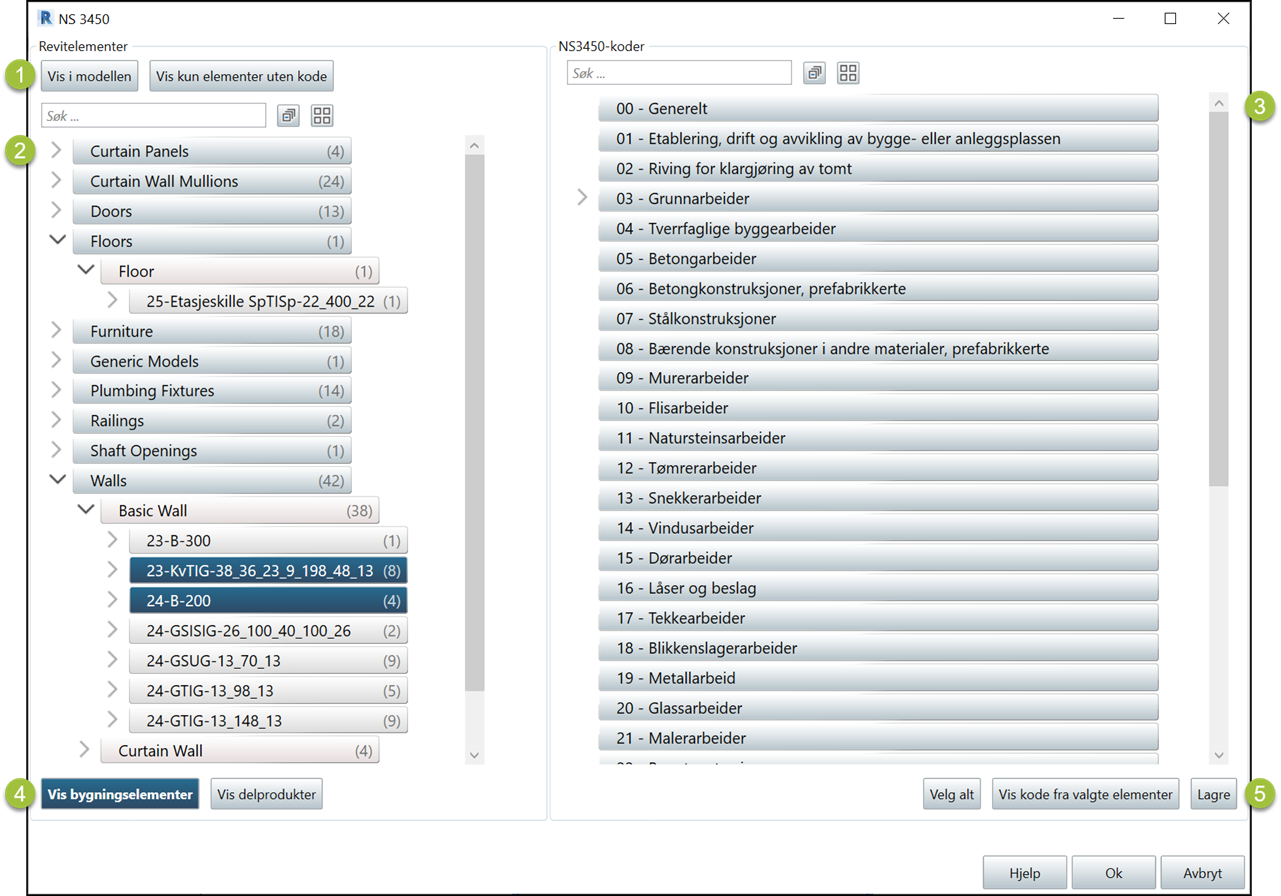Select the 24-B-200 wall type
Viewport: 1281px width, 896px height.
click(268, 601)
